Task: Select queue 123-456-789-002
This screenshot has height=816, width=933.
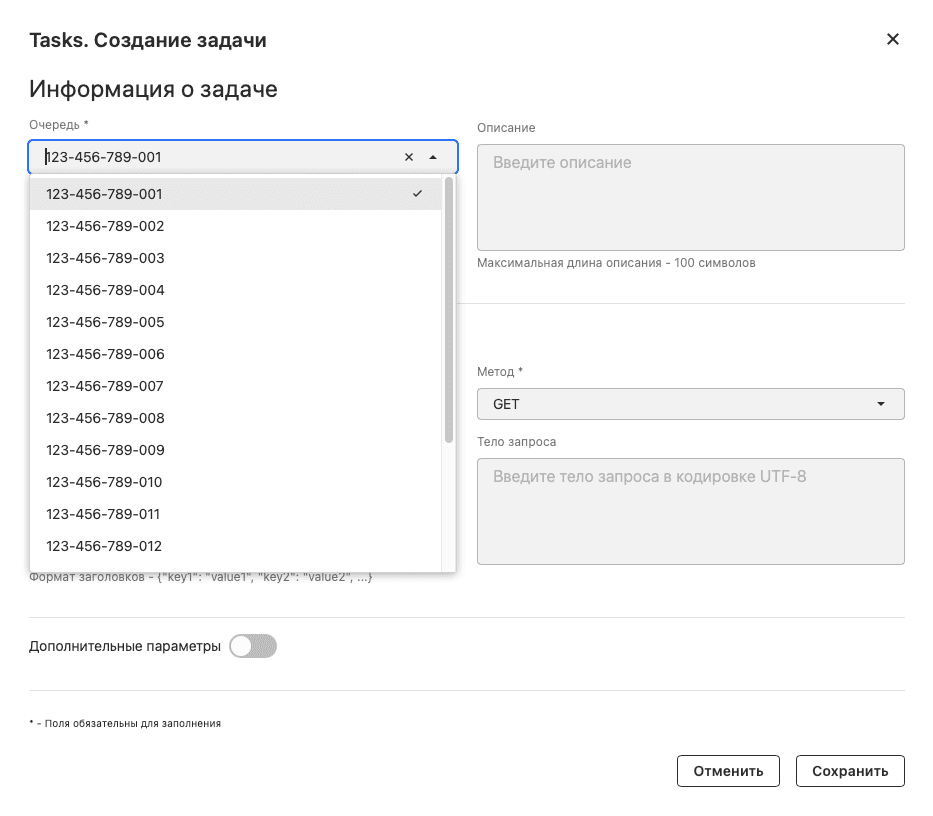Action: pos(105,226)
